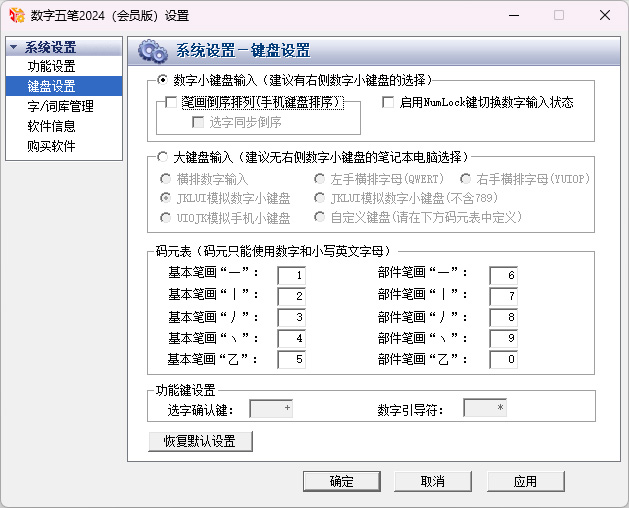The image size is (629, 508).
Task: Enable 启用NumLock键切换数字输入状态 checkbox
Action: click(388, 102)
